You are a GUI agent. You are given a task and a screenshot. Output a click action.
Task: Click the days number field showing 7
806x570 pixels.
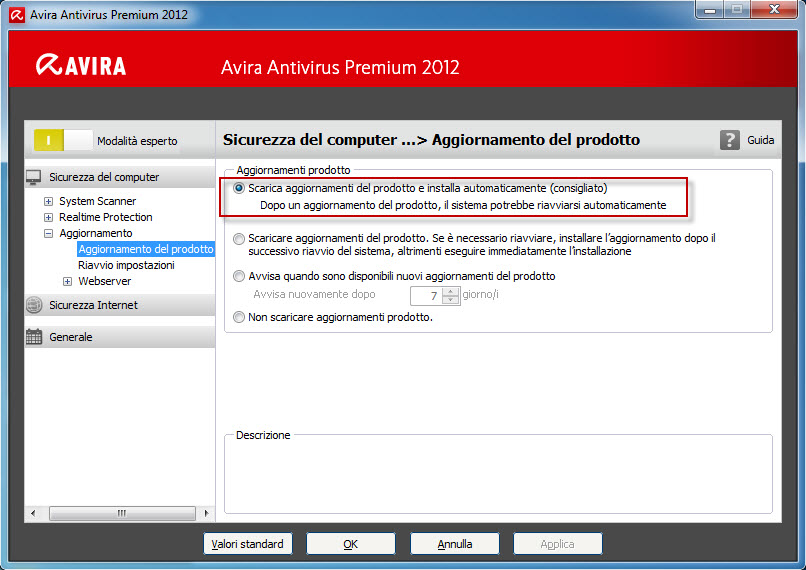tap(427, 296)
